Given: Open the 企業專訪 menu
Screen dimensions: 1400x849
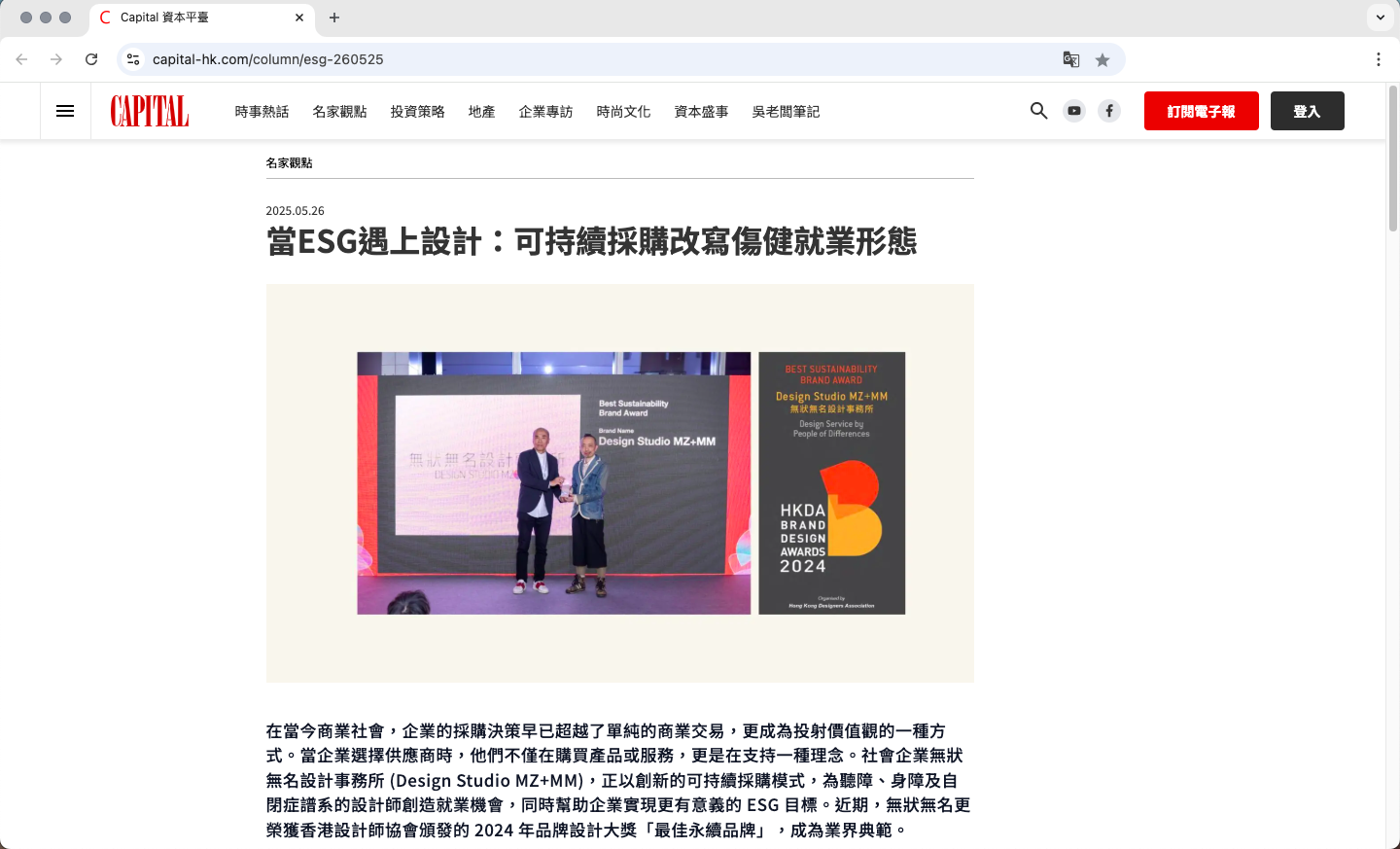Looking at the screenshot, I should point(546,112).
